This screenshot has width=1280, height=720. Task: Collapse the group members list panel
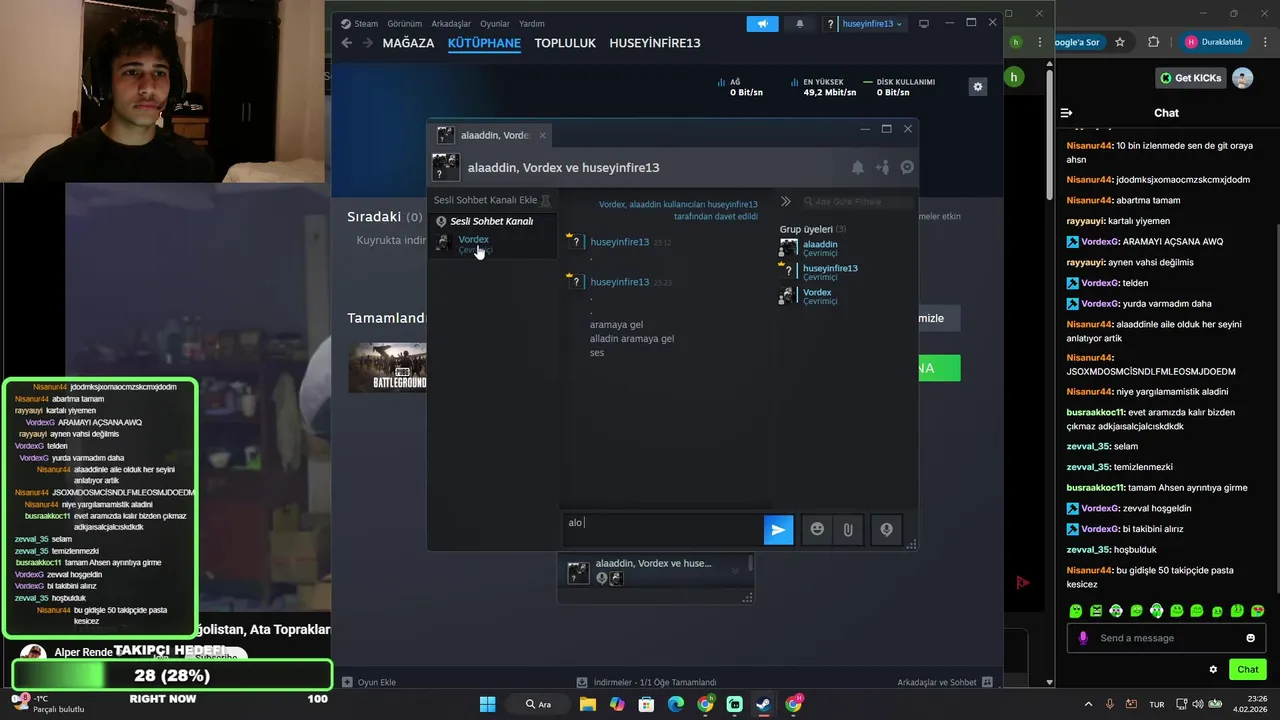786,201
